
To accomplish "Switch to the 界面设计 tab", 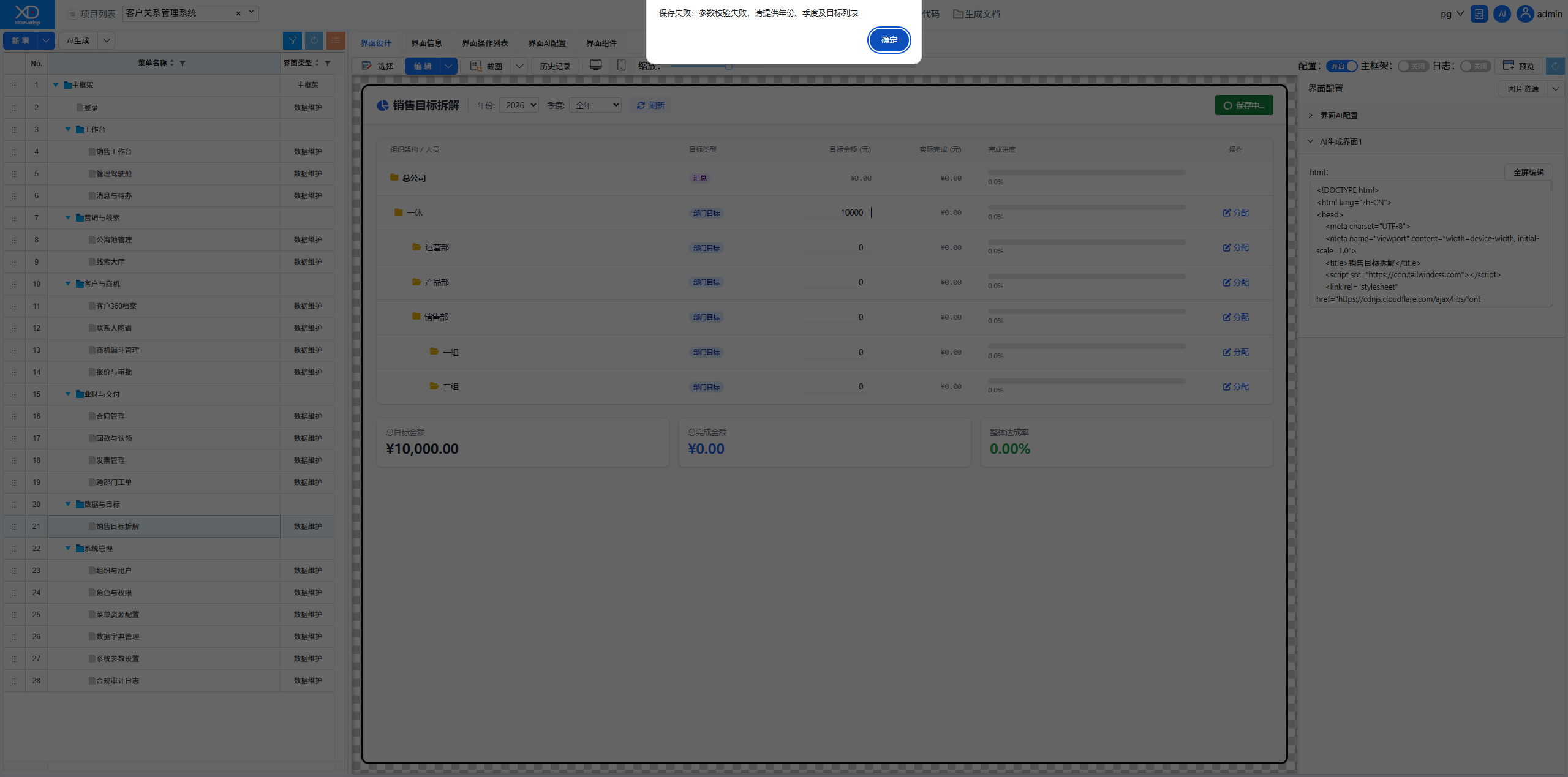I will tap(375, 43).
